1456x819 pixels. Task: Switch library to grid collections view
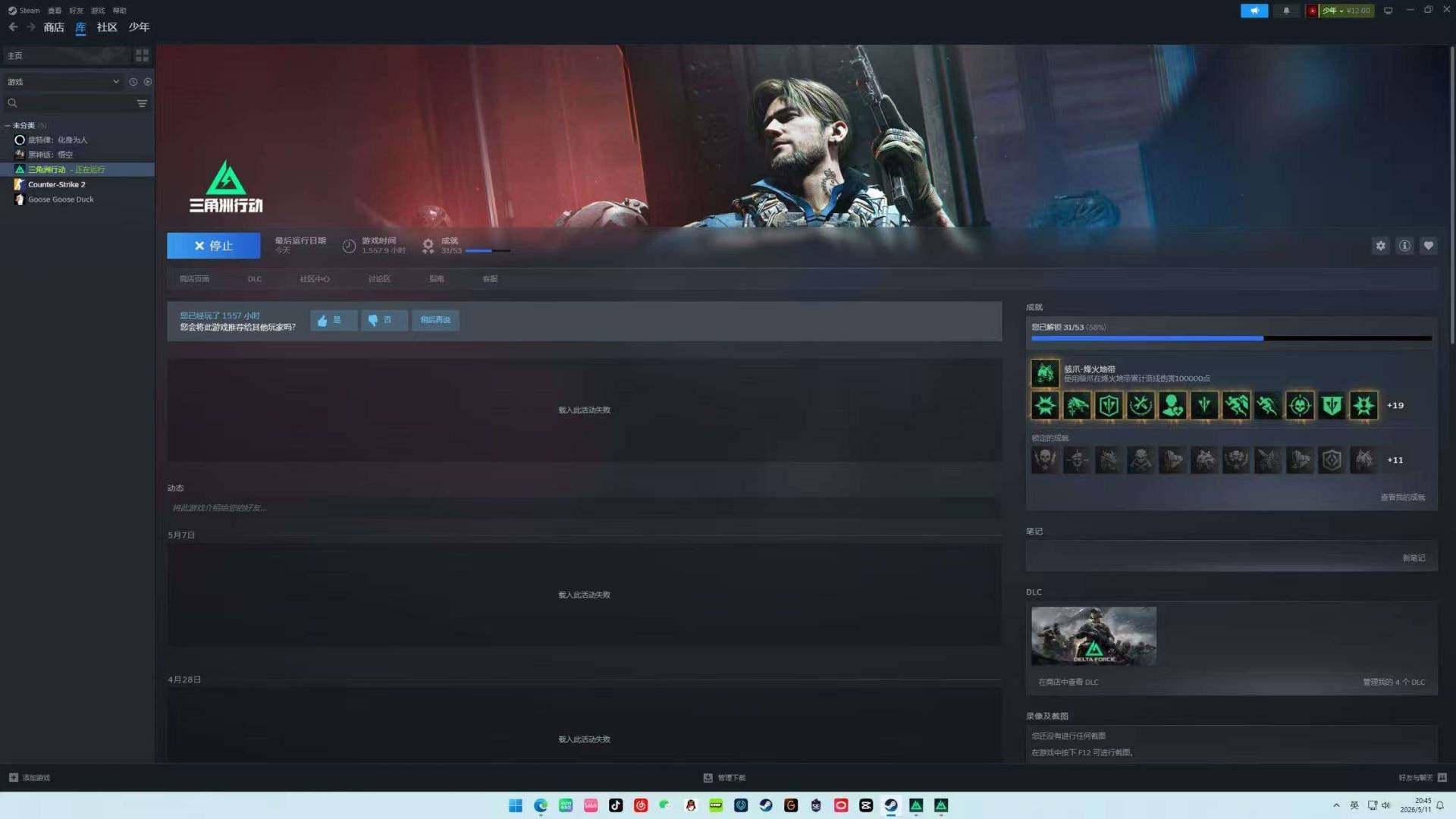(x=142, y=55)
